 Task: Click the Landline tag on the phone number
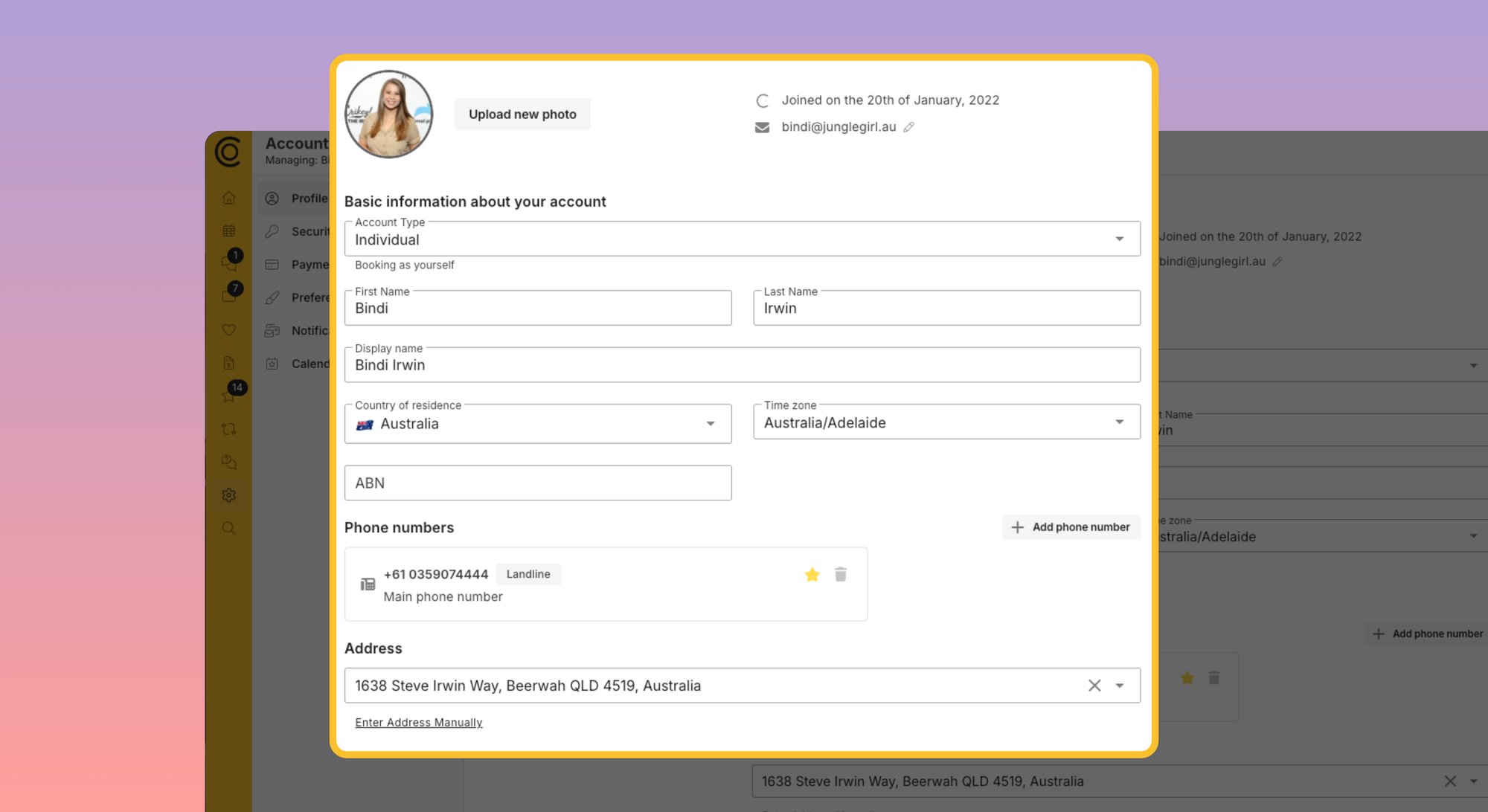coord(528,574)
